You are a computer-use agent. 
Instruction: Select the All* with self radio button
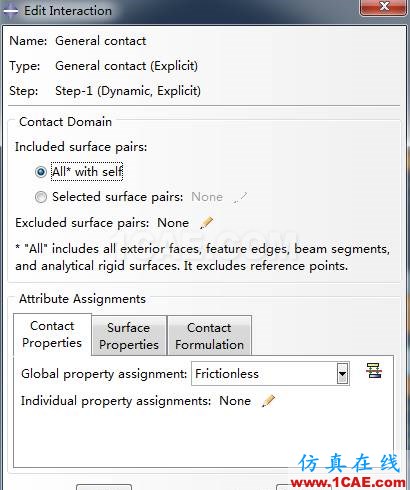tap(41, 172)
